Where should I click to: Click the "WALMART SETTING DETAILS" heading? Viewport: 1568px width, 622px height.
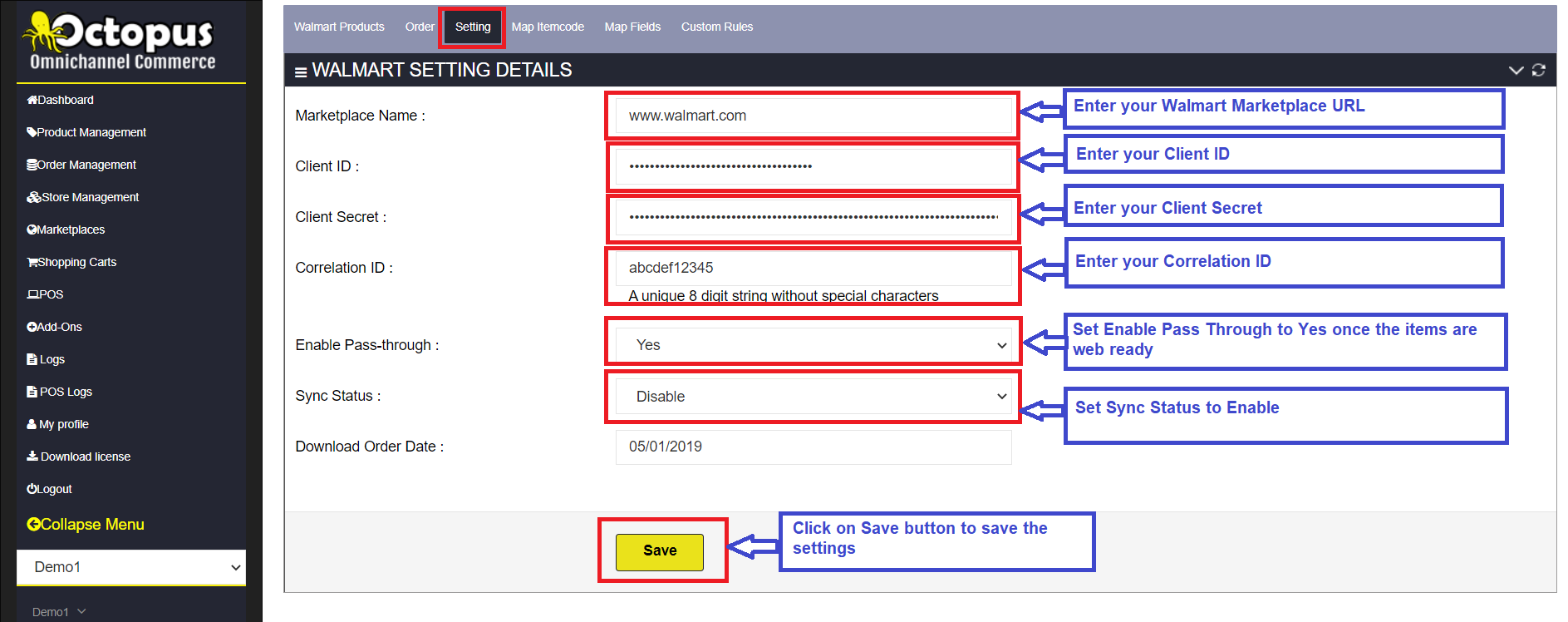442,70
